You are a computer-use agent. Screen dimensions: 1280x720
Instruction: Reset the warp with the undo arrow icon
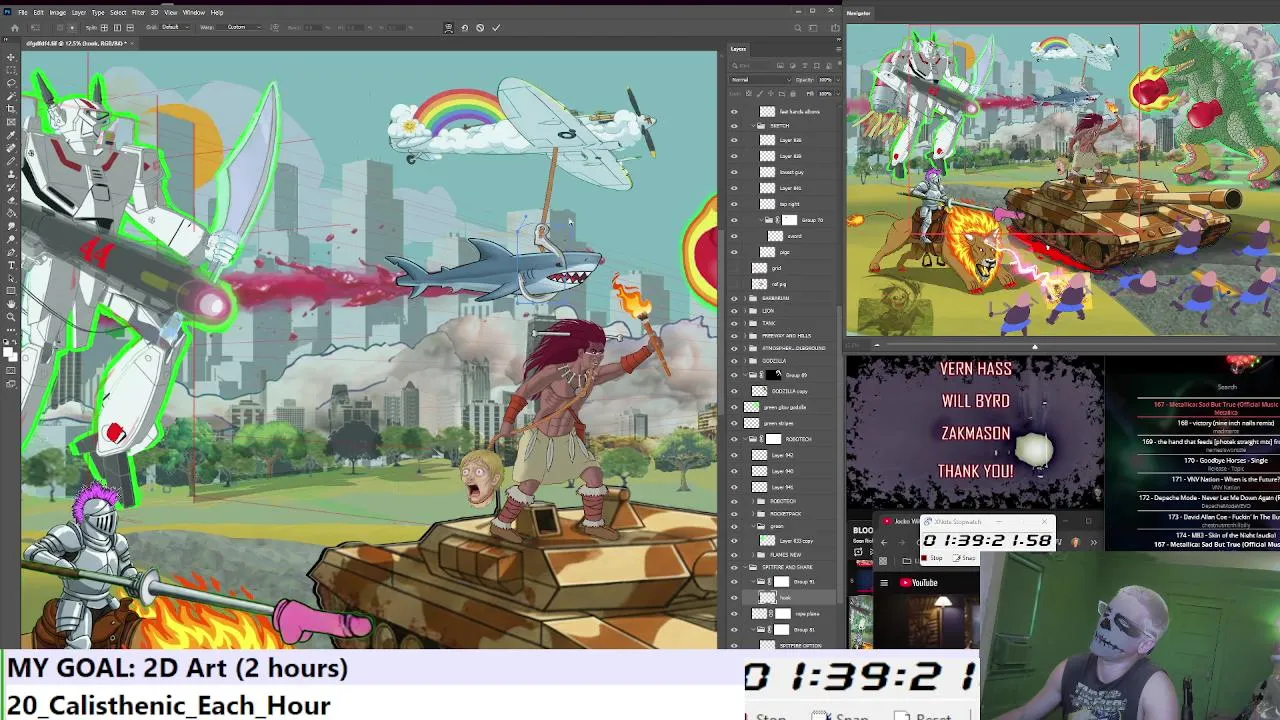click(464, 27)
